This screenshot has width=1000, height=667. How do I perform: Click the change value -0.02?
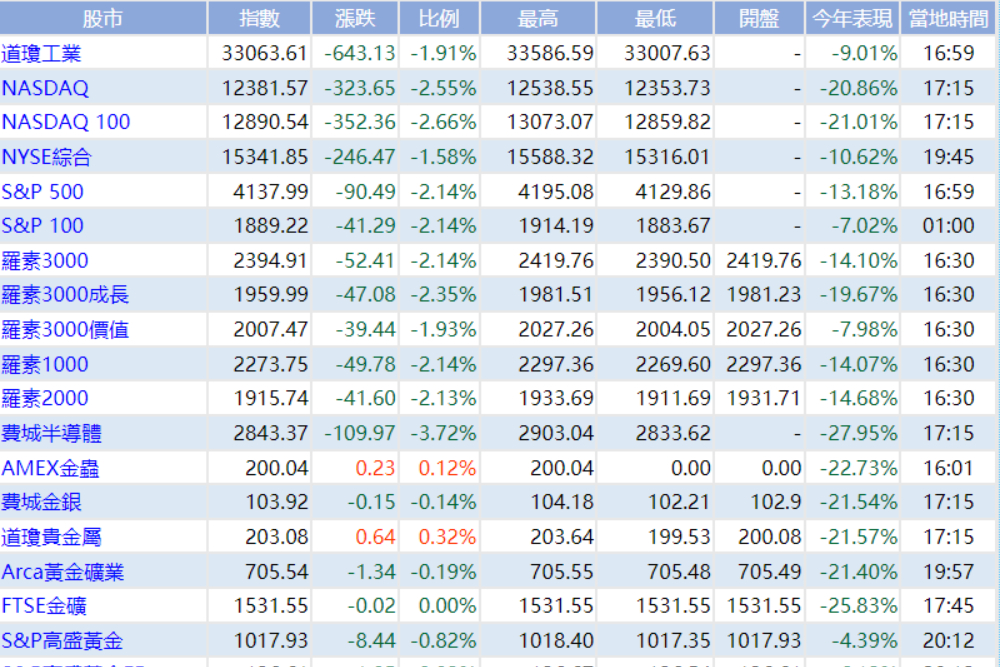tap(371, 606)
